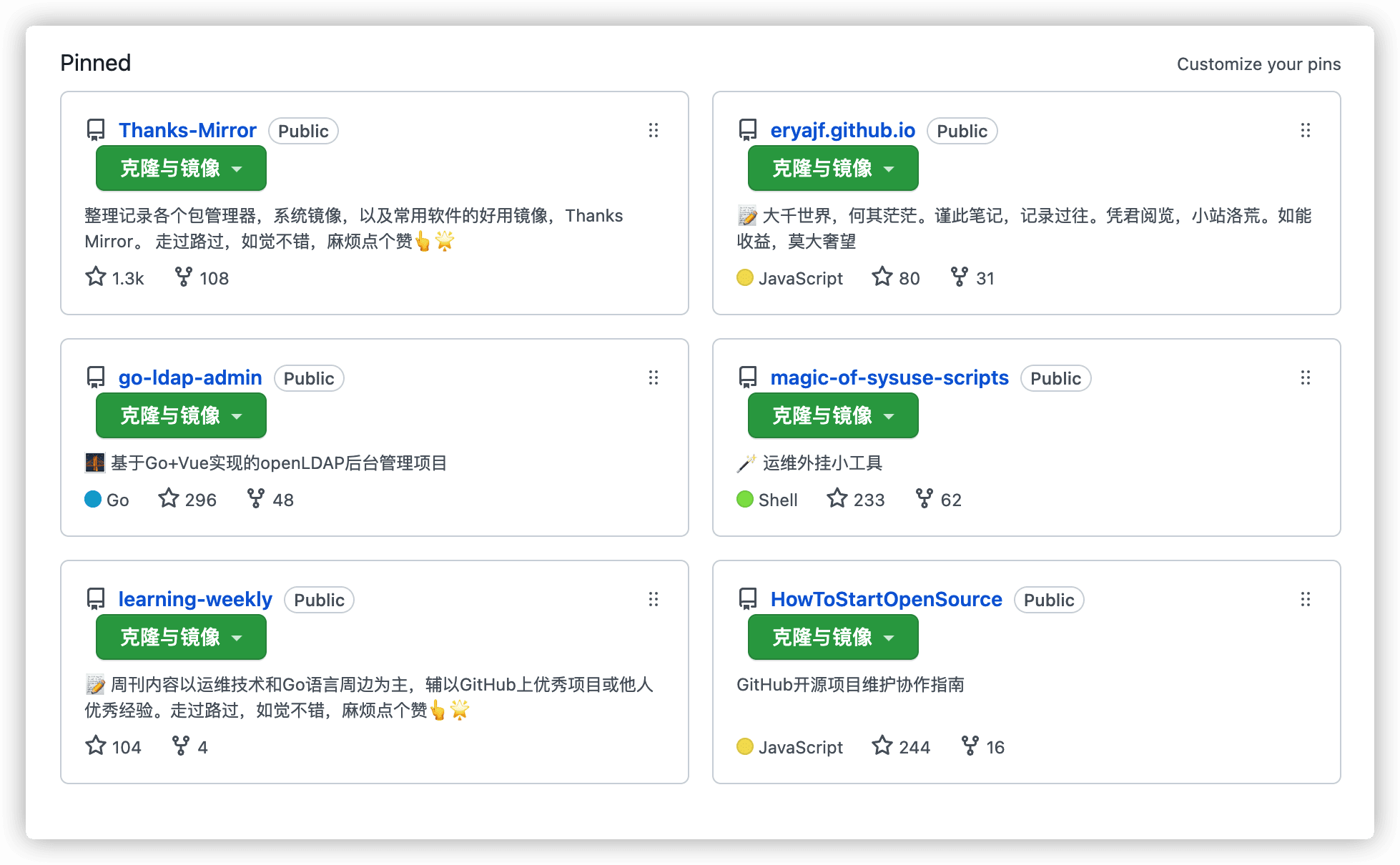Viewport: 1400px width, 865px height.
Task: Open the Thanks-Mirror repository link
Action: pyautogui.click(x=187, y=130)
